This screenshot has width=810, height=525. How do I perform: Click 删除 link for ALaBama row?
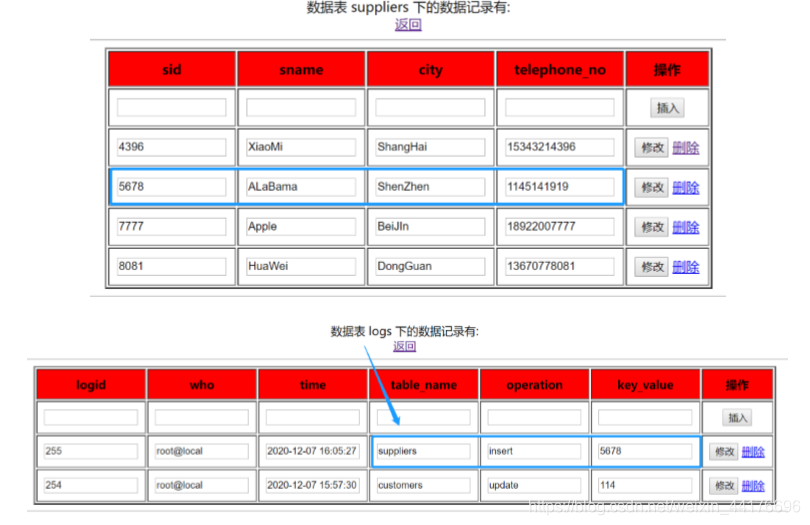click(686, 188)
